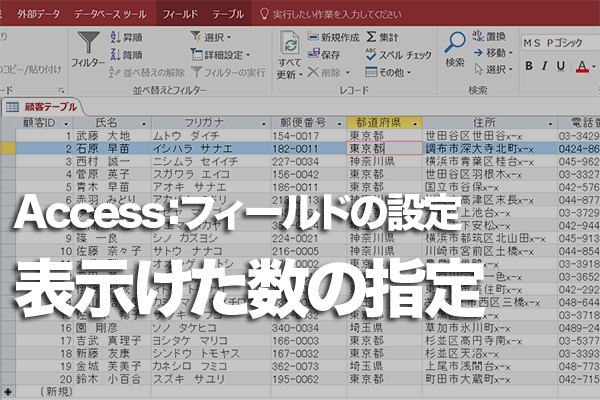Click the address 杉並区高円寺南x-x
This screenshot has height=400, width=600.
pos(490,340)
